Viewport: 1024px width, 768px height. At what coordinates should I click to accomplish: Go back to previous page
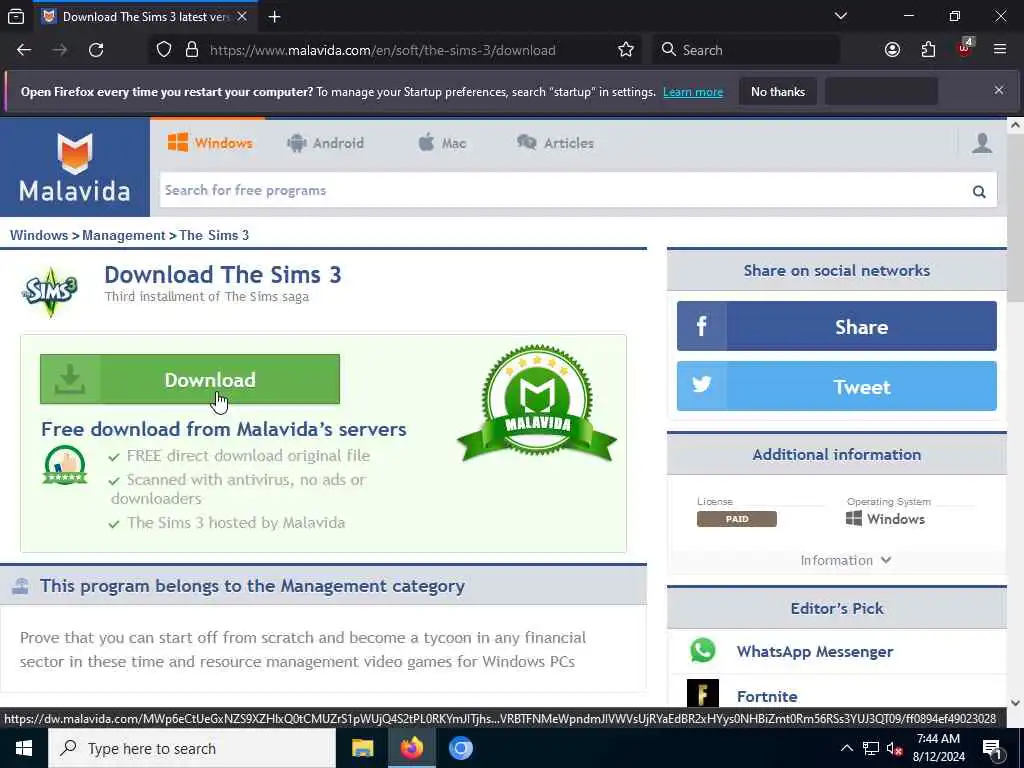[x=24, y=50]
